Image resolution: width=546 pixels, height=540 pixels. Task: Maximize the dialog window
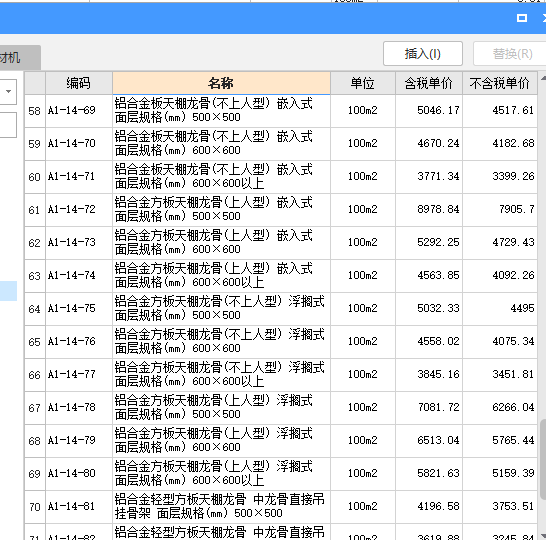pyautogui.click(x=522, y=18)
